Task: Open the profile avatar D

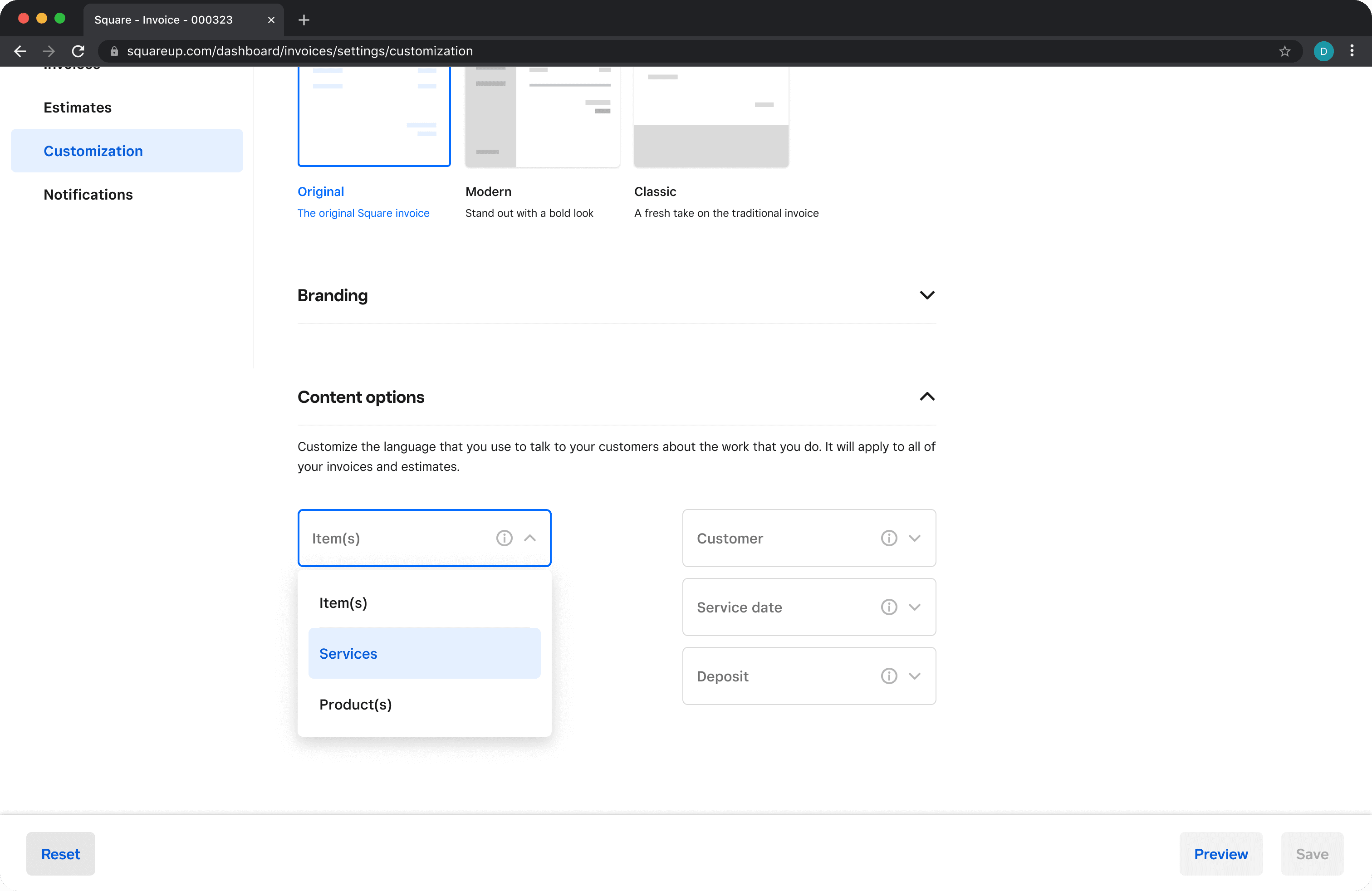Action: pos(1323,51)
